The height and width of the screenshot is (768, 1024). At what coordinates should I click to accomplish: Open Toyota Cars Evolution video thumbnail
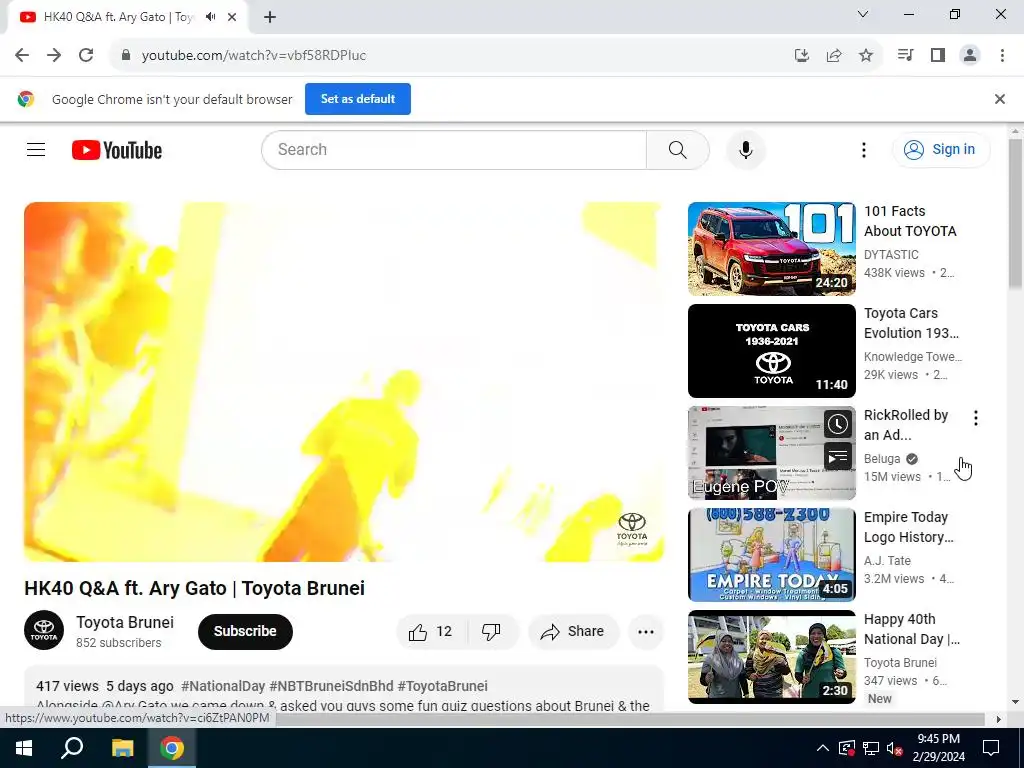pyautogui.click(x=771, y=351)
